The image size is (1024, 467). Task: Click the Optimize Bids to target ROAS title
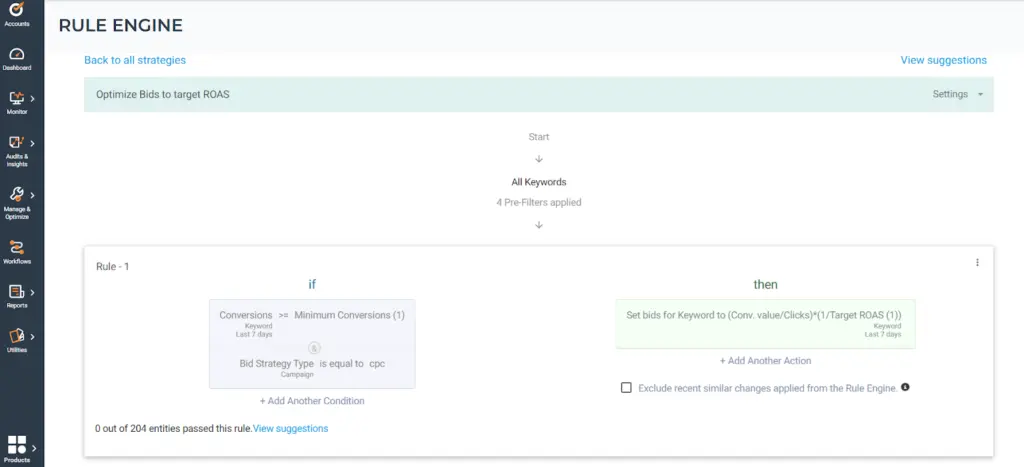[163, 94]
